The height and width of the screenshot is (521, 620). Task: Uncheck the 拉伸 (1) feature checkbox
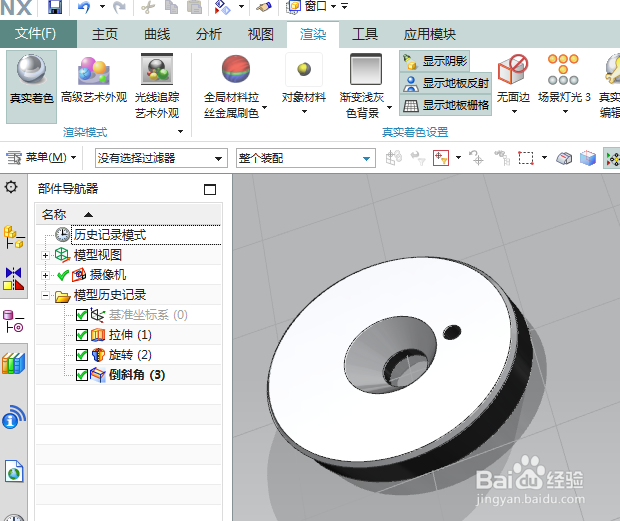click(x=82, y=335)
